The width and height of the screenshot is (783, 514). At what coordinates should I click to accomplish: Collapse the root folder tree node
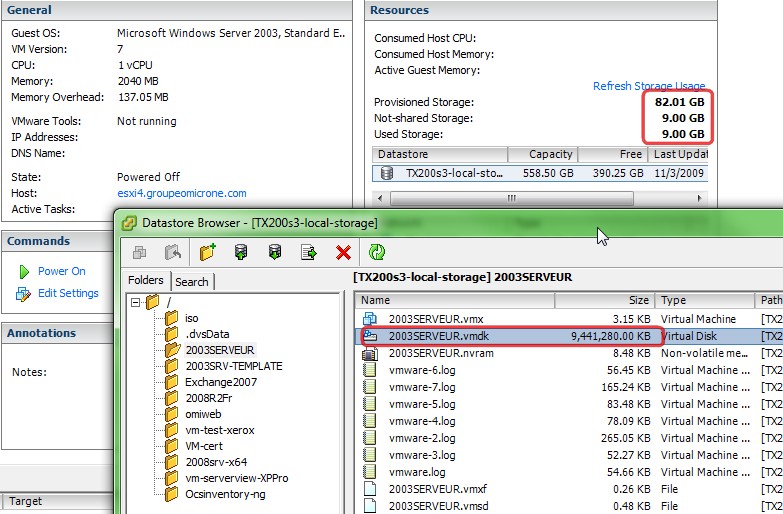135,302
